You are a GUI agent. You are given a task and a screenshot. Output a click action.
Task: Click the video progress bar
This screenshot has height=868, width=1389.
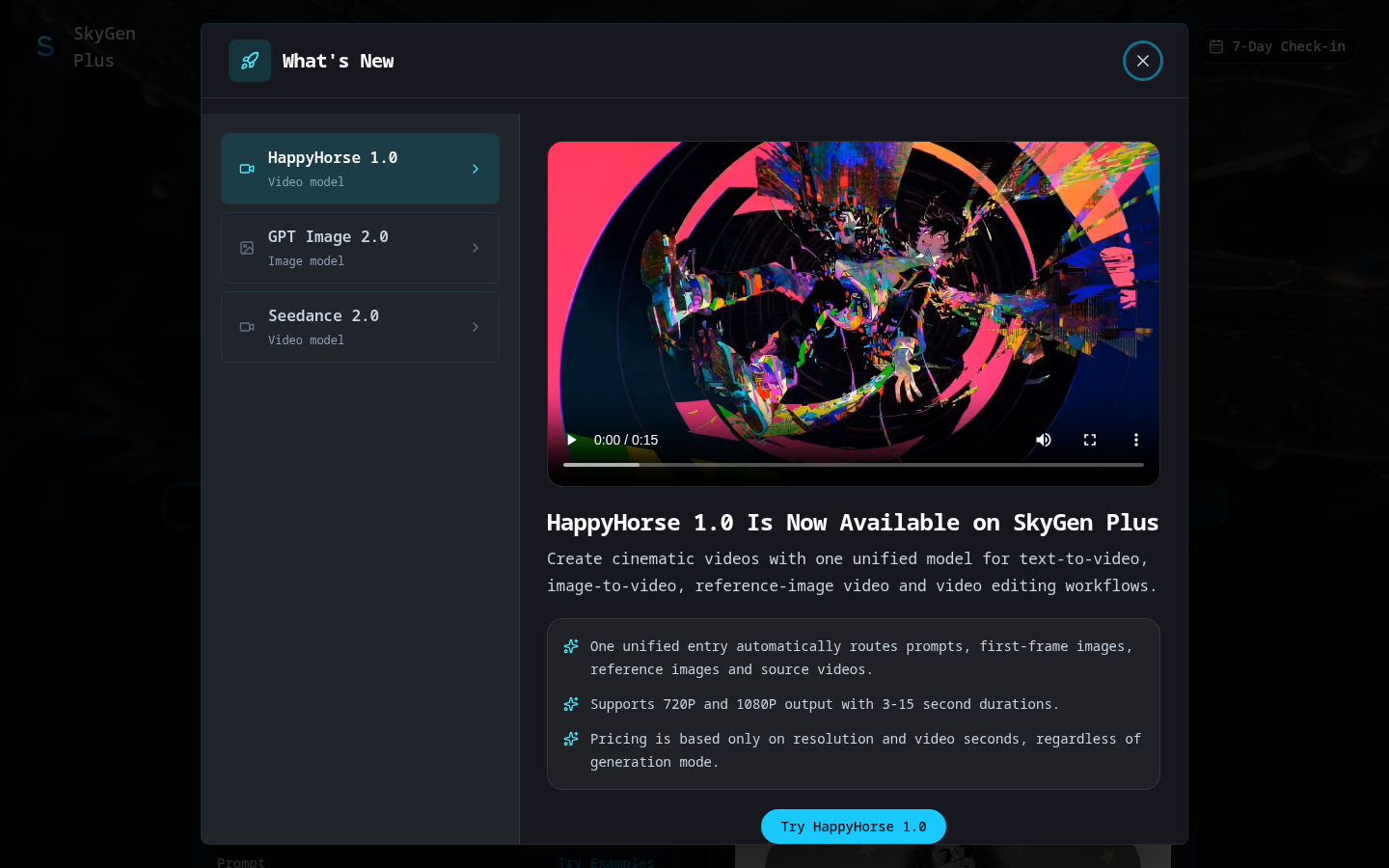coord(854,465)
